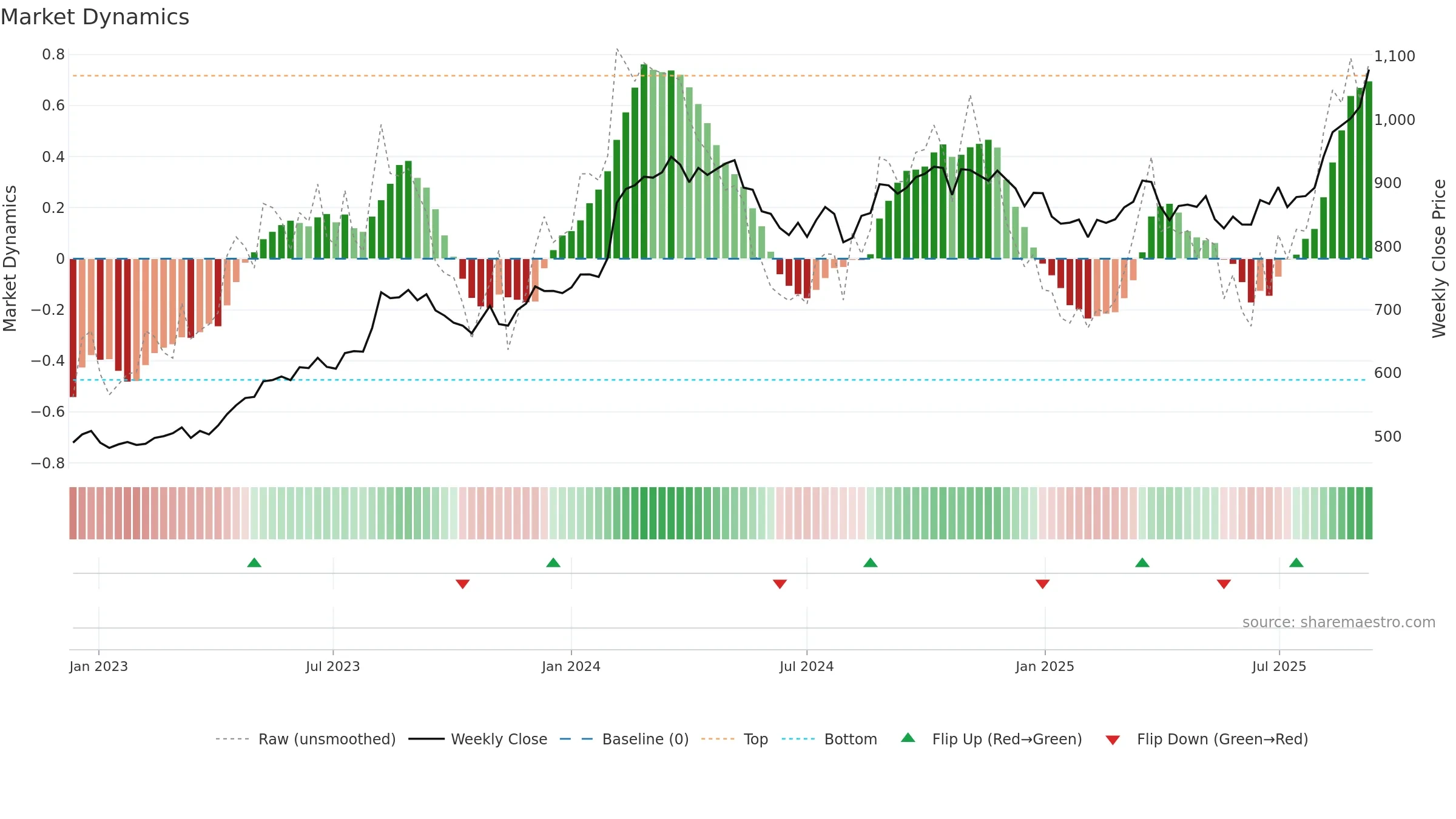Viewport: 1456px width, 819px height.
Task: Toggle the Flip Up (Red→Green) legend entry
Action: [991, 739]
